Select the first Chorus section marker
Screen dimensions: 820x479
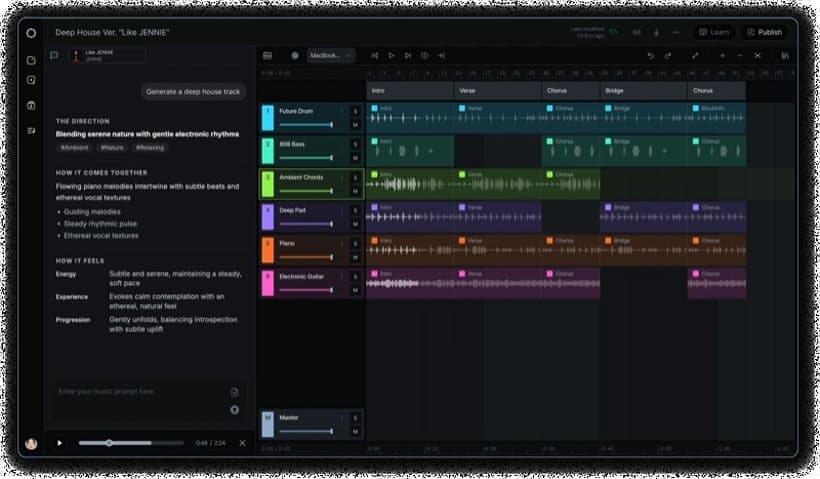pyautogui.click(x=571, y=90)
